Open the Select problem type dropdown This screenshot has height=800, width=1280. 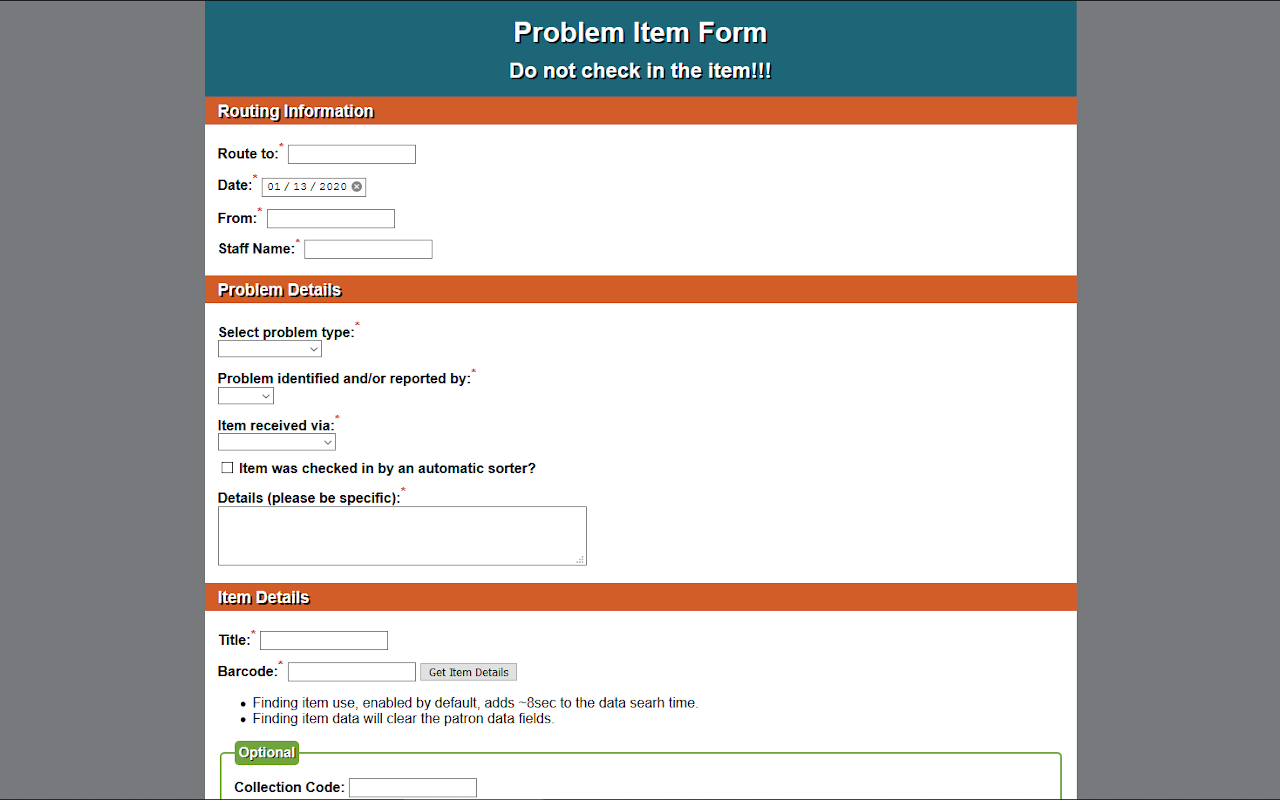(x=270, y=349)
